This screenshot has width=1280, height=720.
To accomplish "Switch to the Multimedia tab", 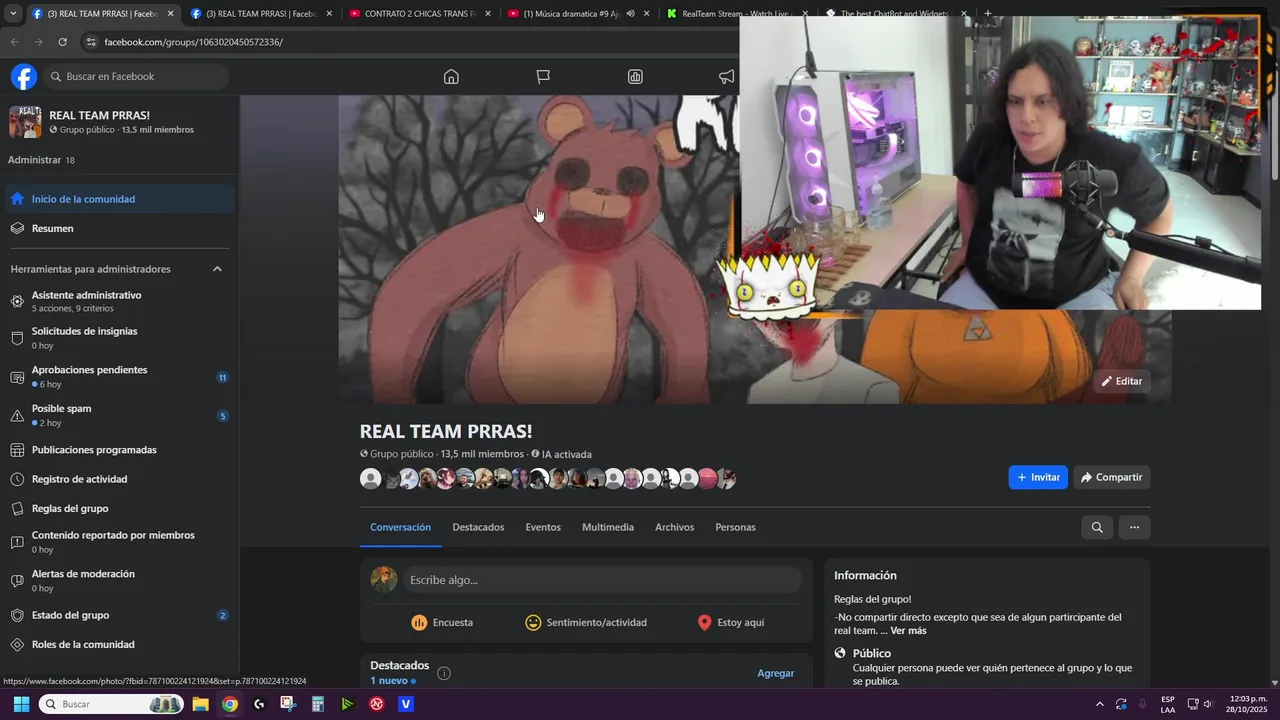I will click(x=608, y=527).
